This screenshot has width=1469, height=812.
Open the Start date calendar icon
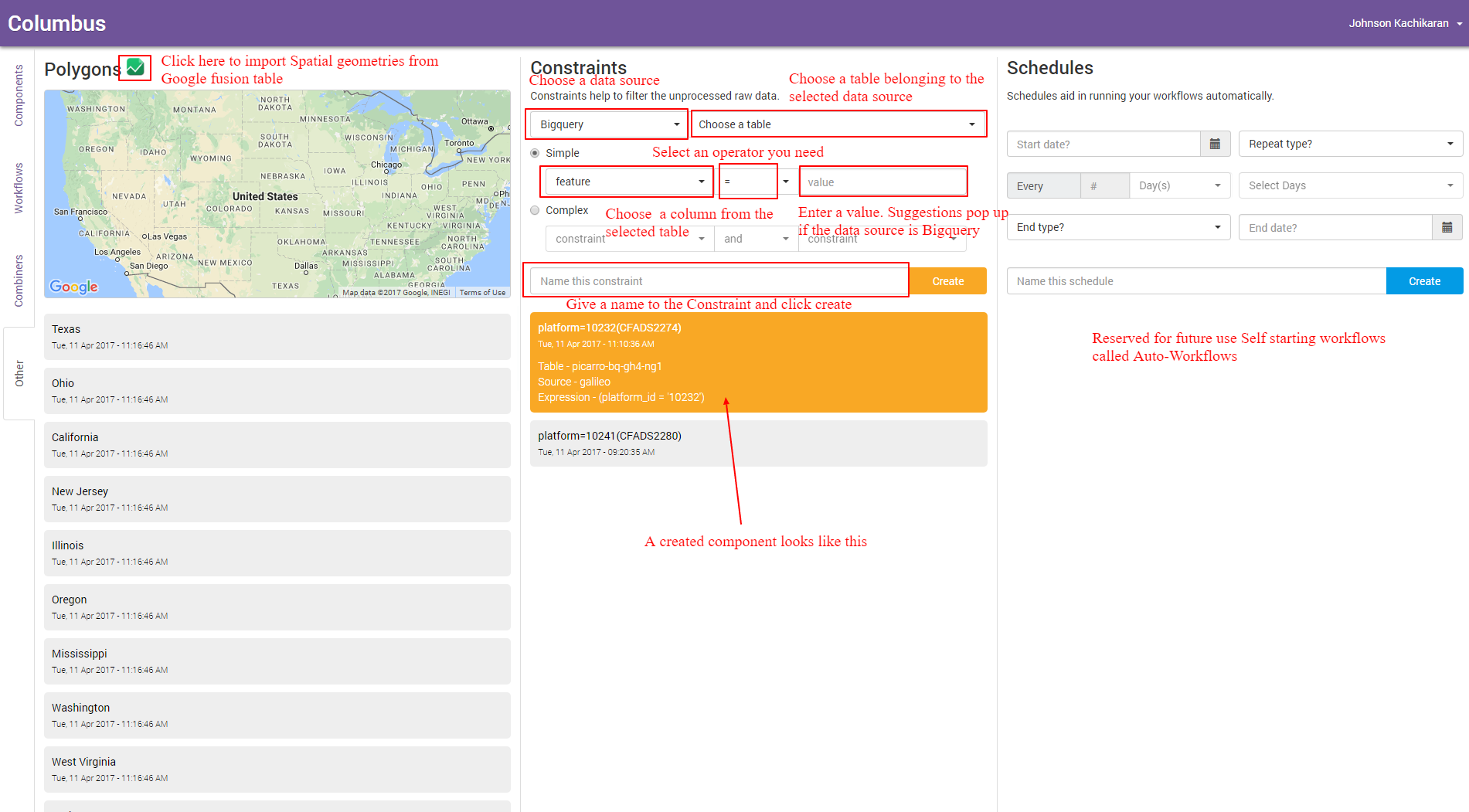(x=1215, y=144)
